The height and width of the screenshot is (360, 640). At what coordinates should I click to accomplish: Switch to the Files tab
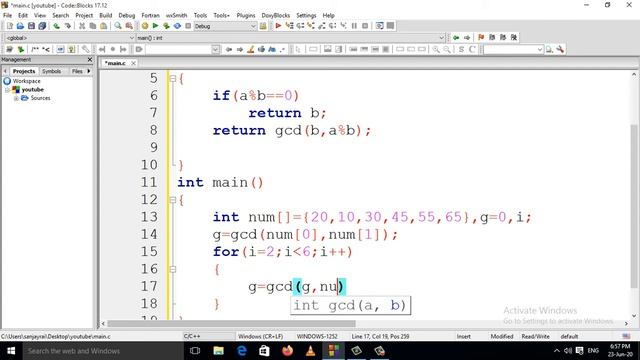[77, 71]
